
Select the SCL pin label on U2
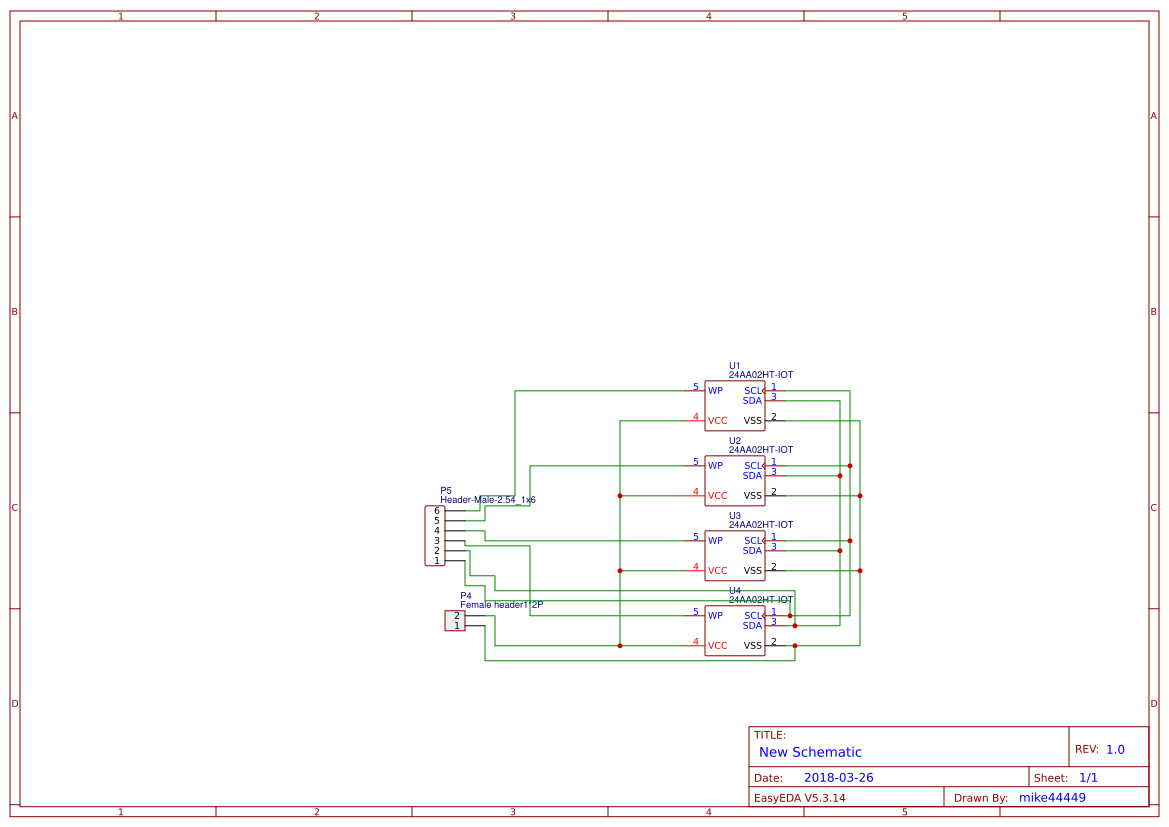753,465
